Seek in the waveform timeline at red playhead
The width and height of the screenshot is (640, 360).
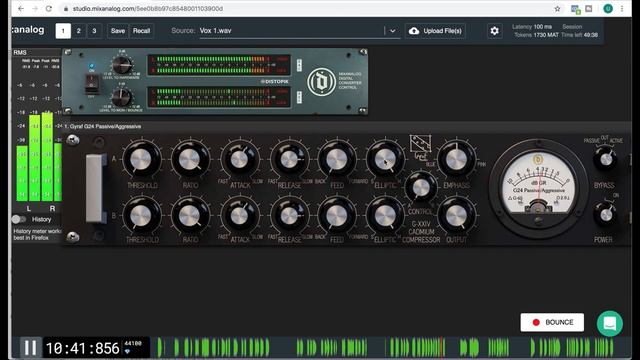pos(441,347)
